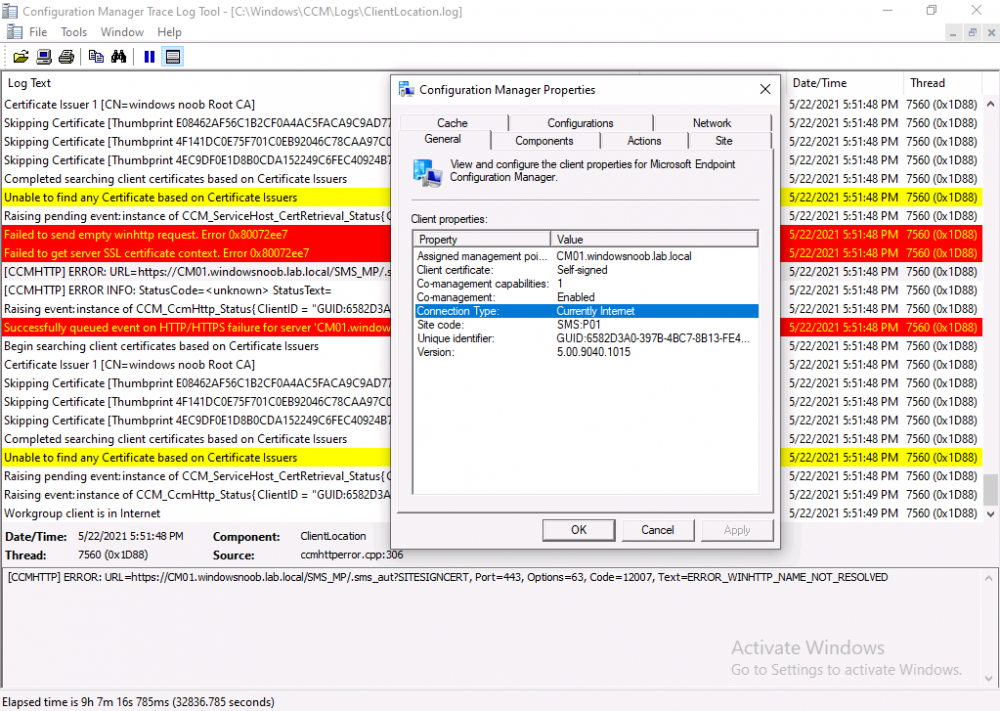Click the Apply button in the dialog
Screen dimensions: 1000x711
point(737,530)
